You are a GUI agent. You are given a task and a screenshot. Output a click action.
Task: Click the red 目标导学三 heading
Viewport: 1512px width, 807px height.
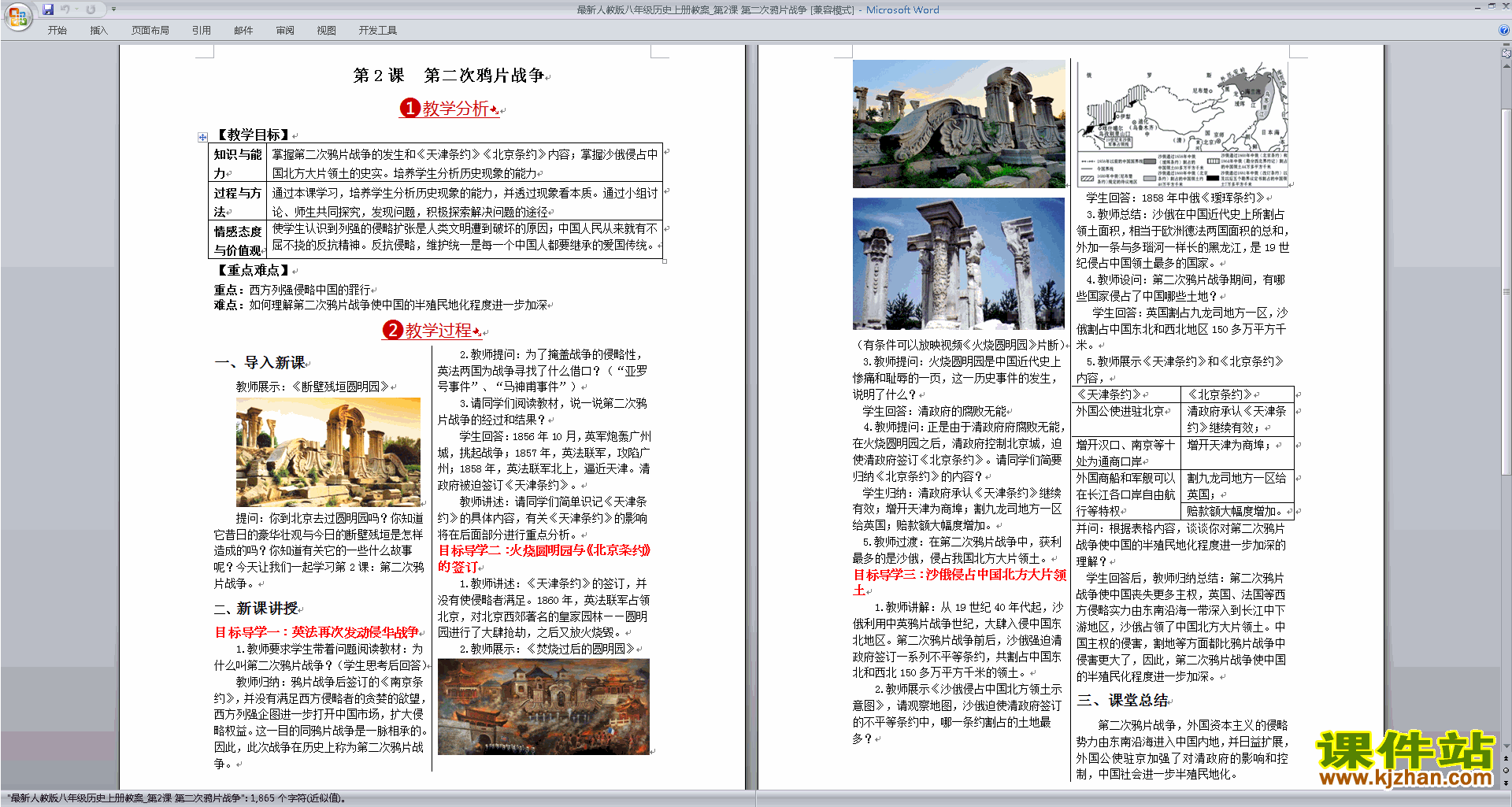[959, 583]
